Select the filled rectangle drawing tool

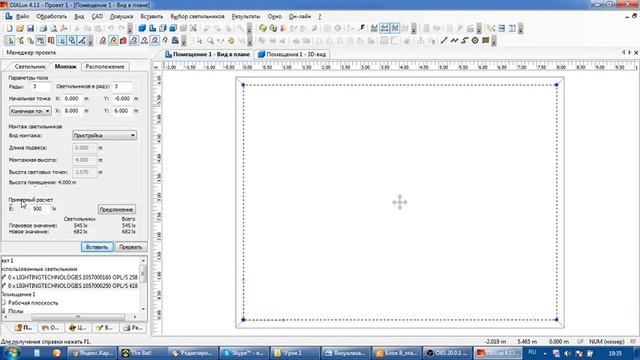485,40
